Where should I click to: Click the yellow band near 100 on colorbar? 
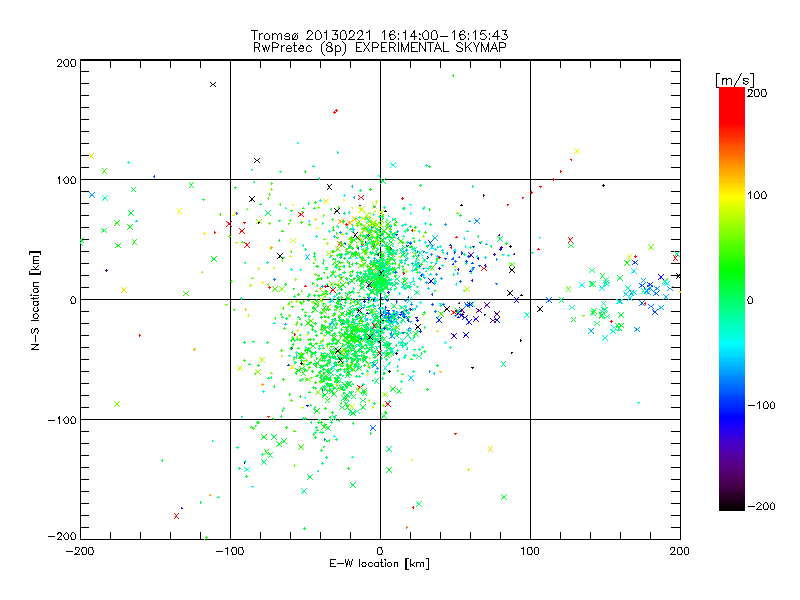click(x=732, y=196)
